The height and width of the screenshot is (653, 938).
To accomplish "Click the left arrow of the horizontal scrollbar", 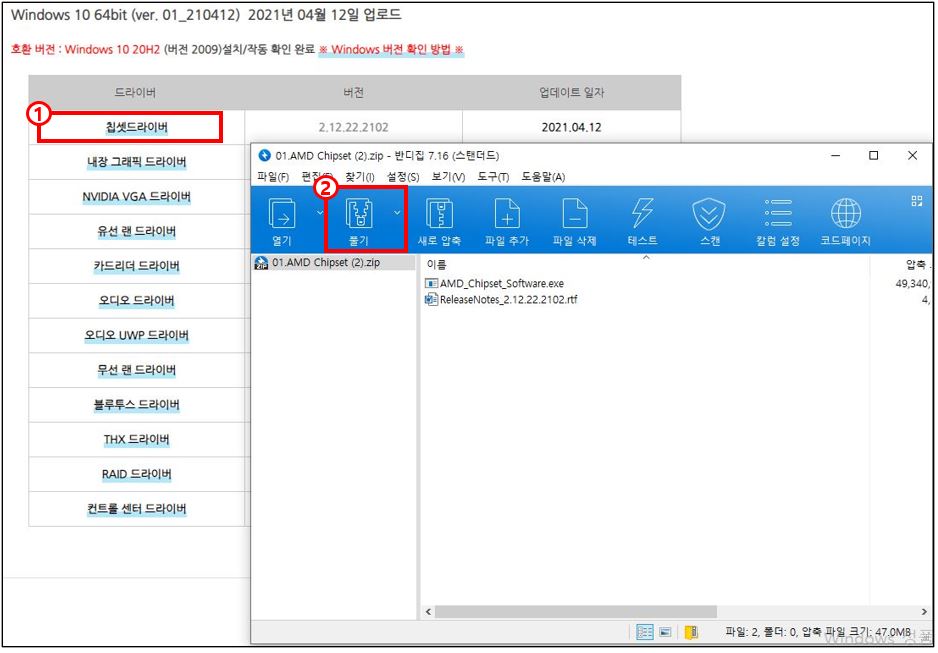I will pos(428,612).
